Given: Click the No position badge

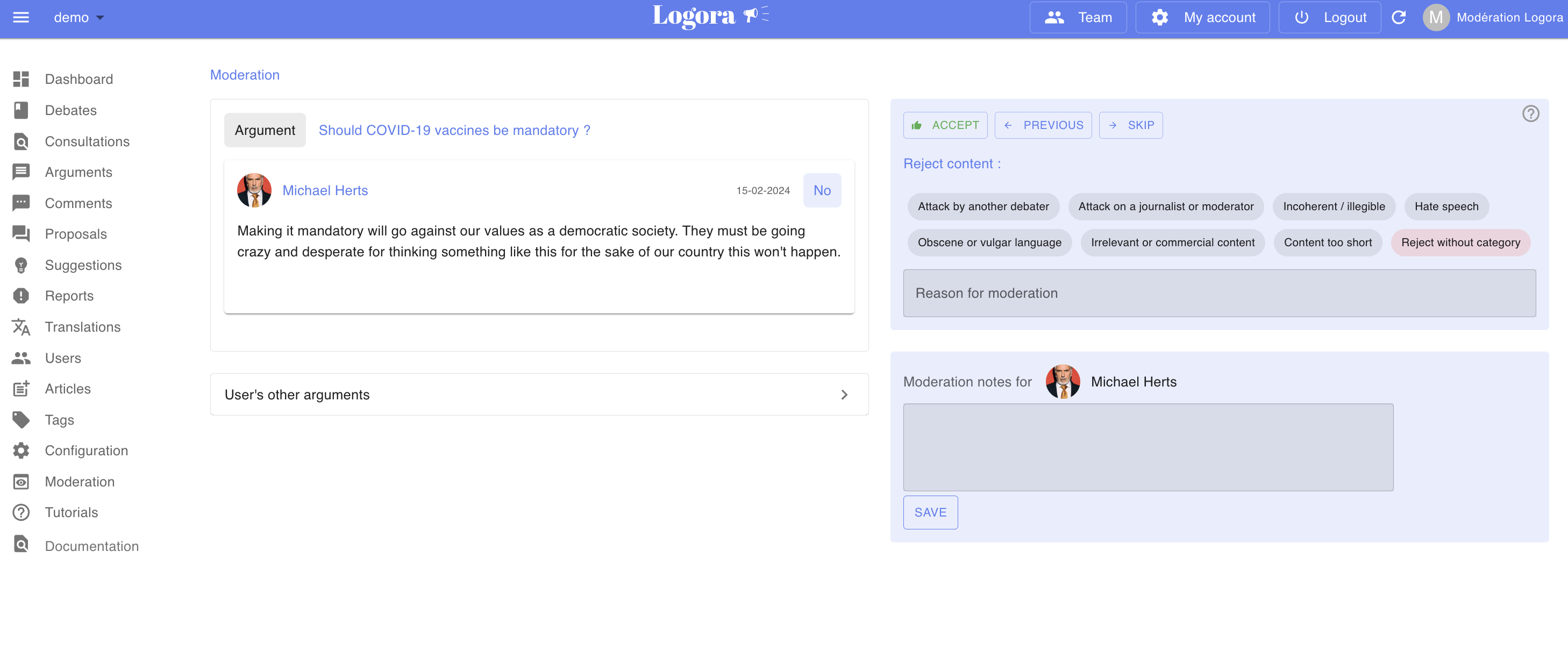Looking at the screenshot, I should (822, 190).
